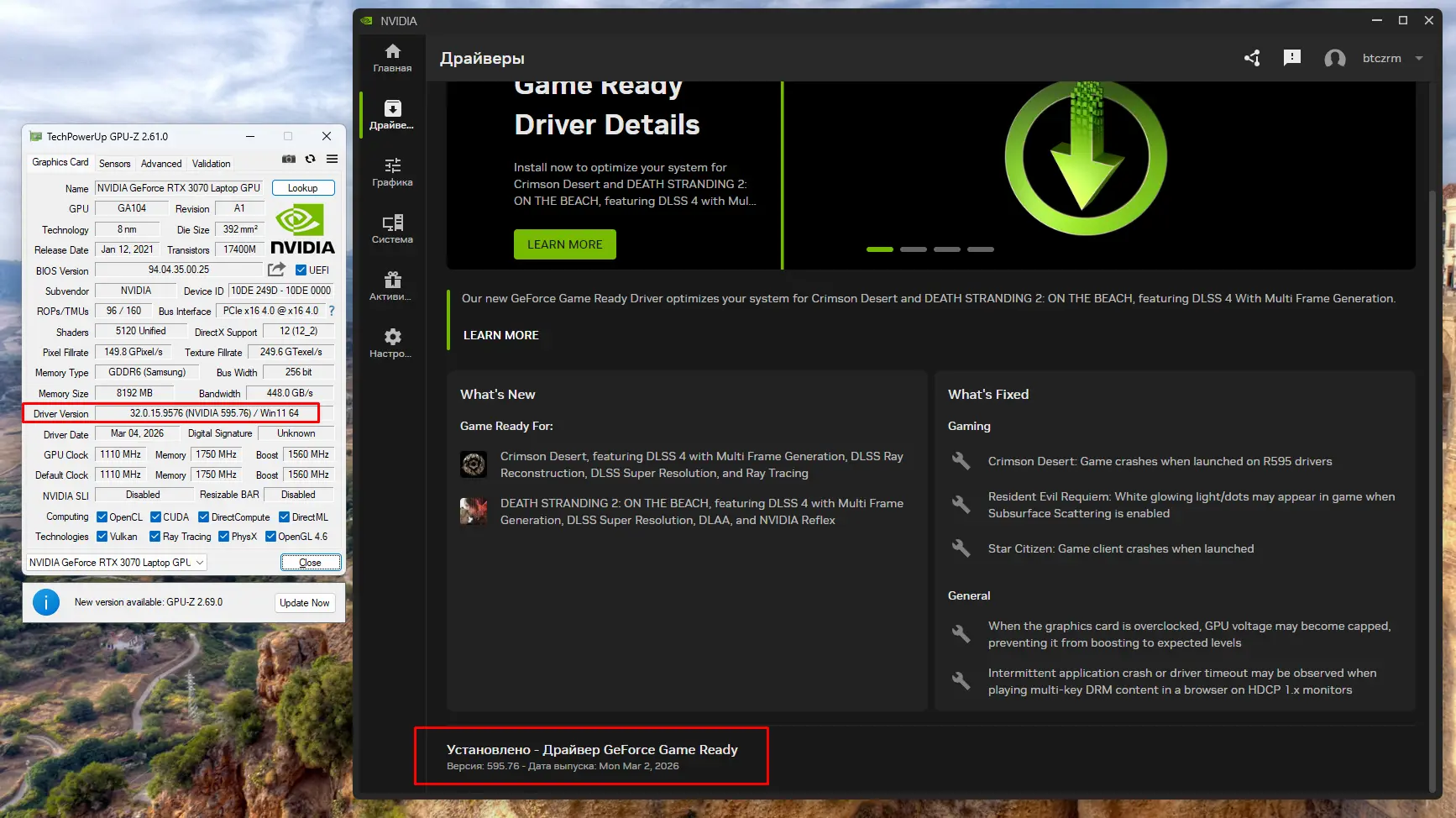Click the BIOS export share icon in GPU-Z
Viewport: 1456px width, 818px height.
[276, 270]
